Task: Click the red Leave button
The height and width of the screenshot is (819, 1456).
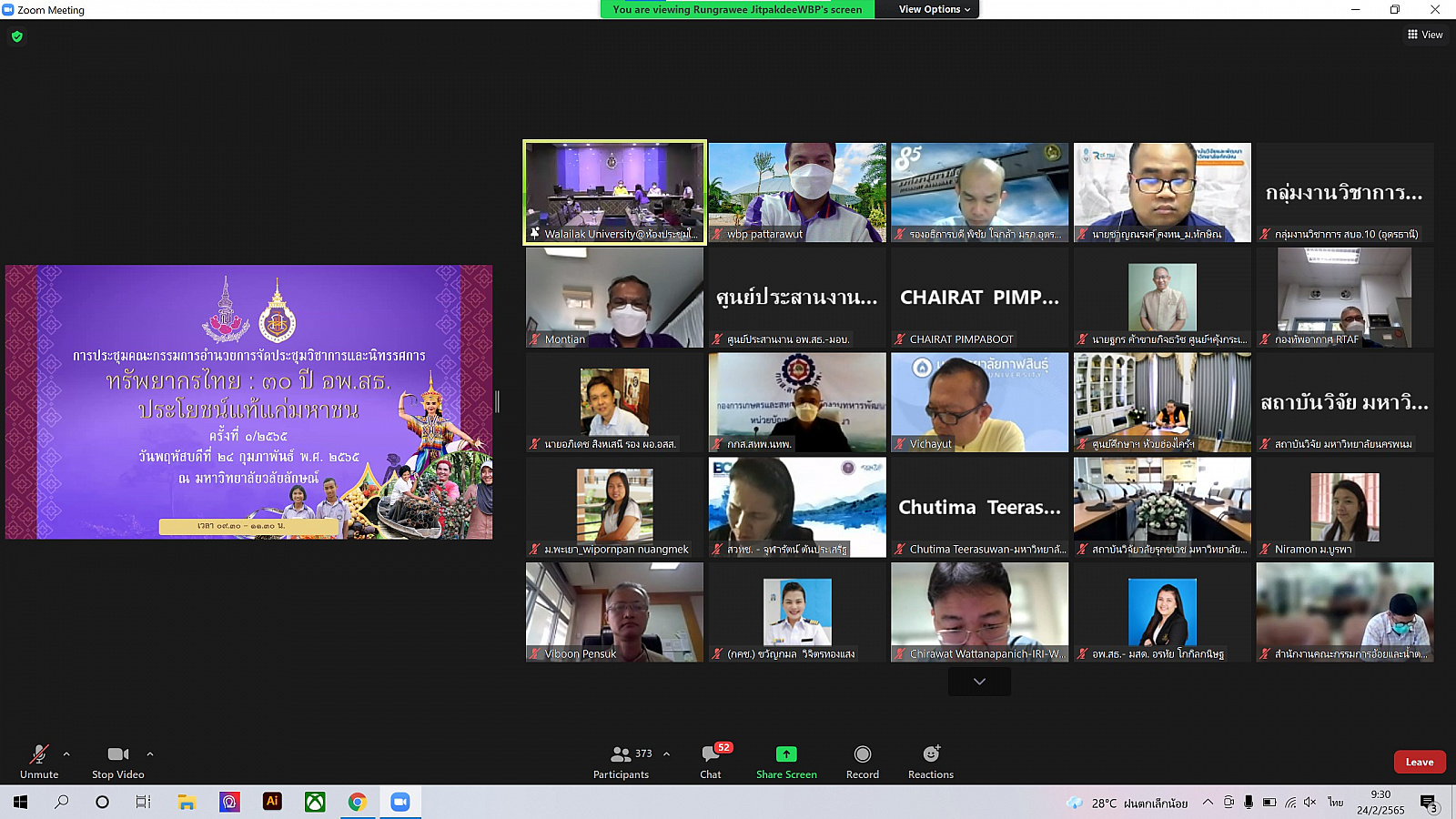Action: (x=1419, y=762)
